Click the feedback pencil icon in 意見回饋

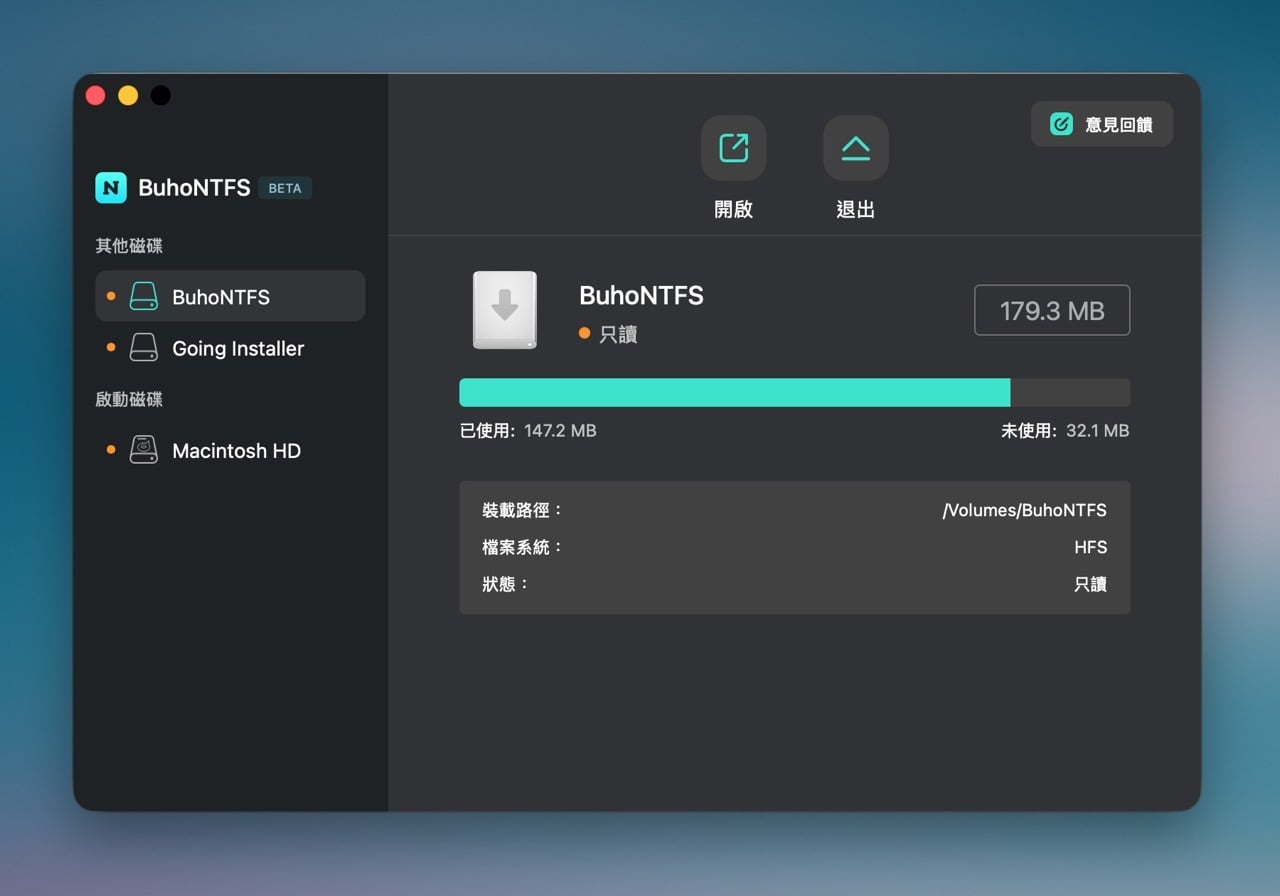[1061, 124]
